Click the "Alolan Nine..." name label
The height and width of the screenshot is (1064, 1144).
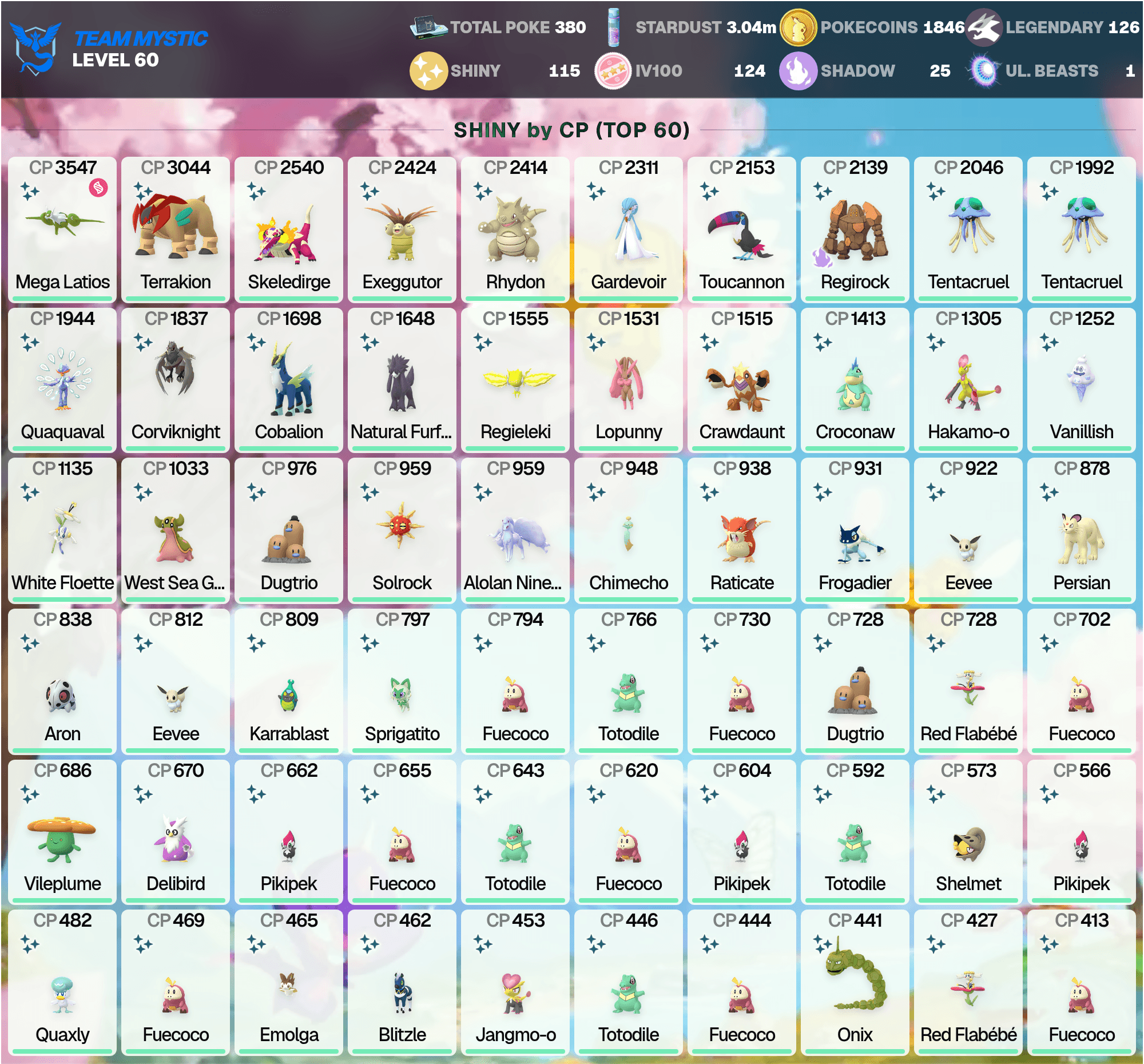[513, 582]
